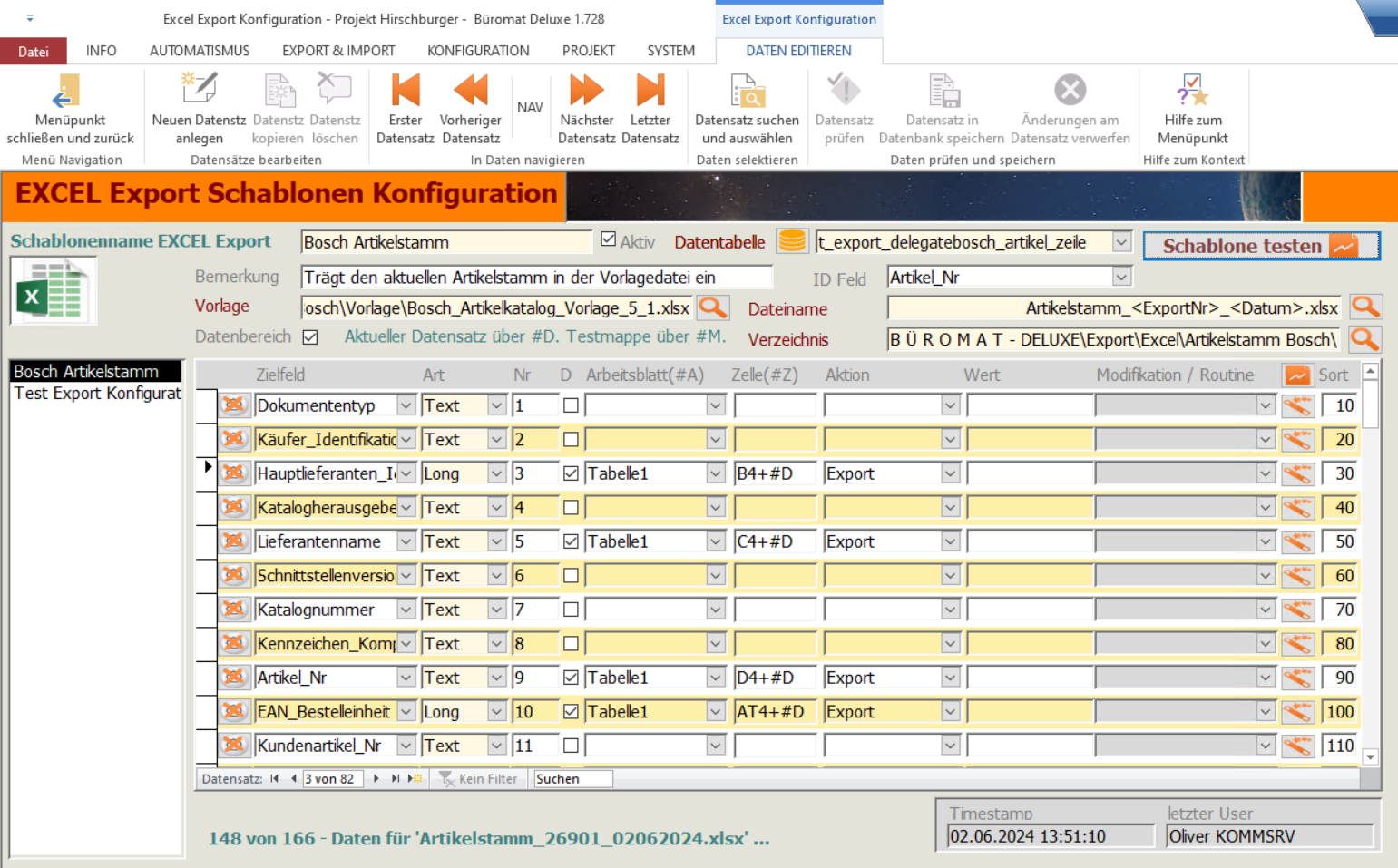Click the Datentabelle database icon
Image resolution: width=1398 pixels, height=868 pixels.
(792, 241)
